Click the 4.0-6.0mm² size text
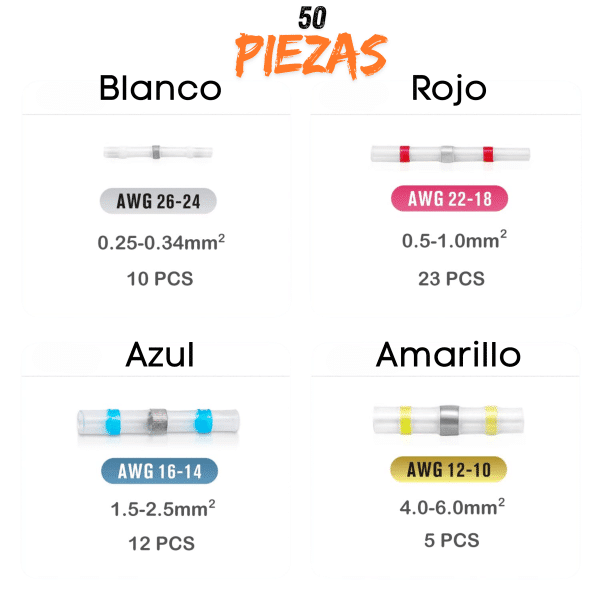Screen dimensions: 600x600 coord(452,507)
